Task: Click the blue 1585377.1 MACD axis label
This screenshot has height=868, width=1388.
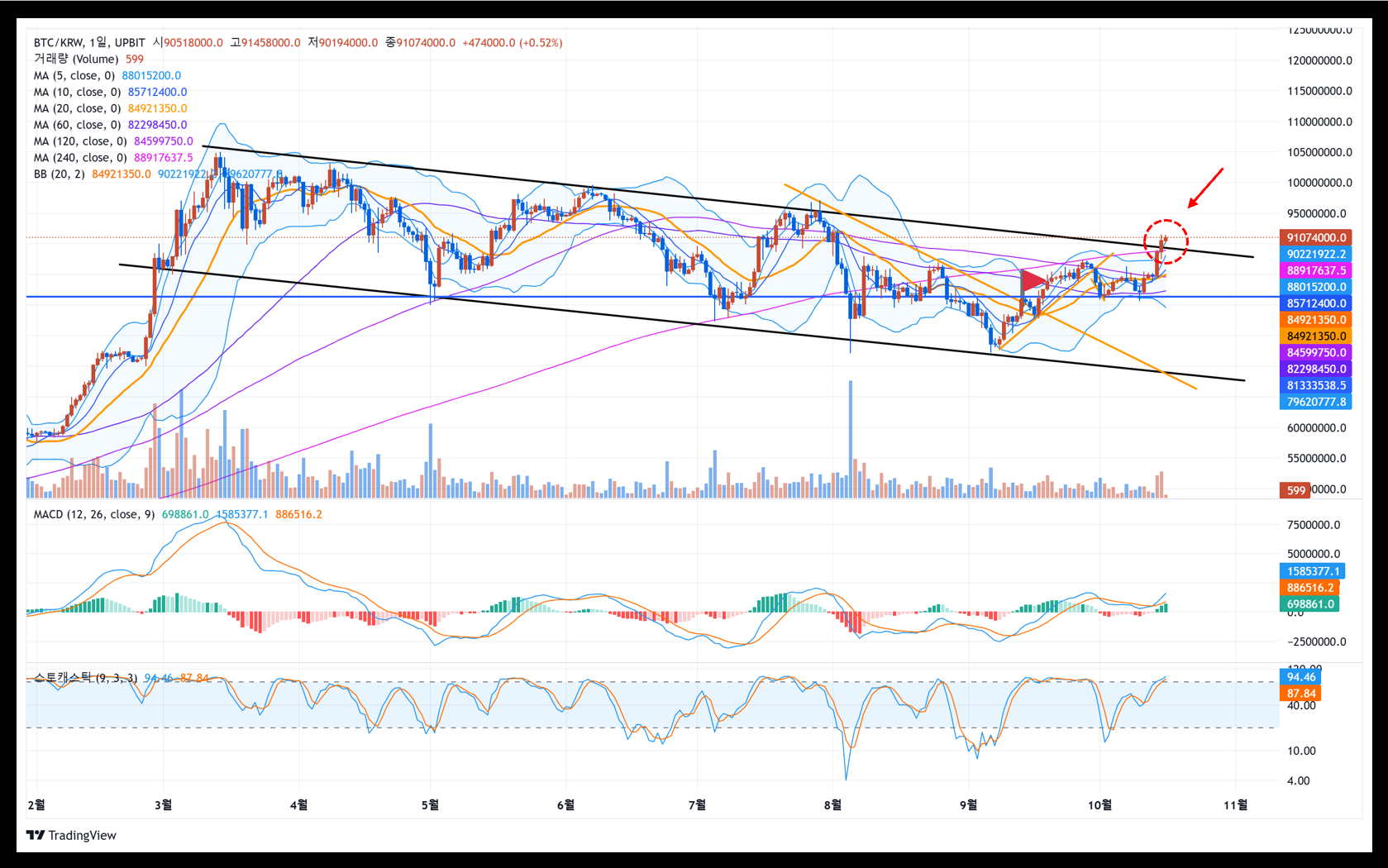Action: (1312, 571)
